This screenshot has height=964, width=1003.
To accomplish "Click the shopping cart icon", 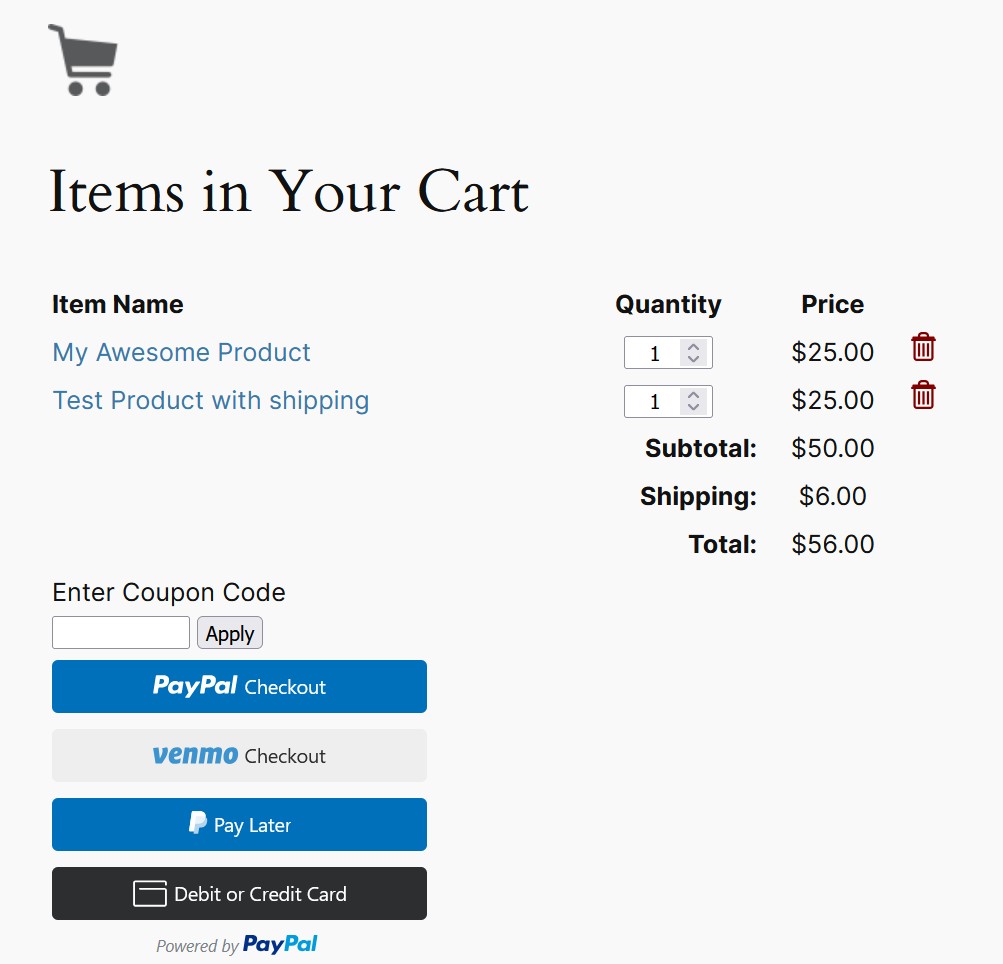I will coord(83,58).
